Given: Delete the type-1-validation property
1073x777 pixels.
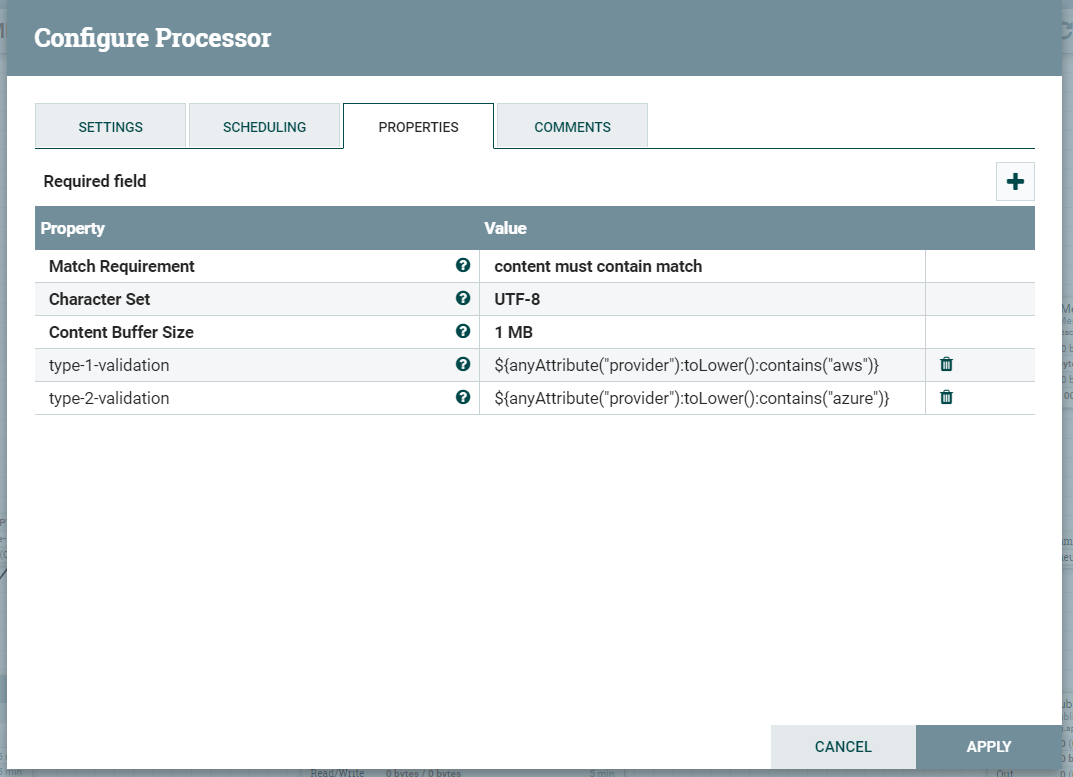Looking at the screenshot, I should click(x=946, y=365).
